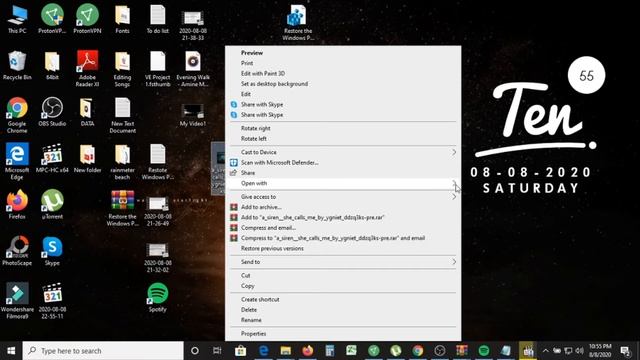Viewport: 640px width, 360px height.
Task: Select the Evening Walk audio file
Action: [x=193, y=69]
